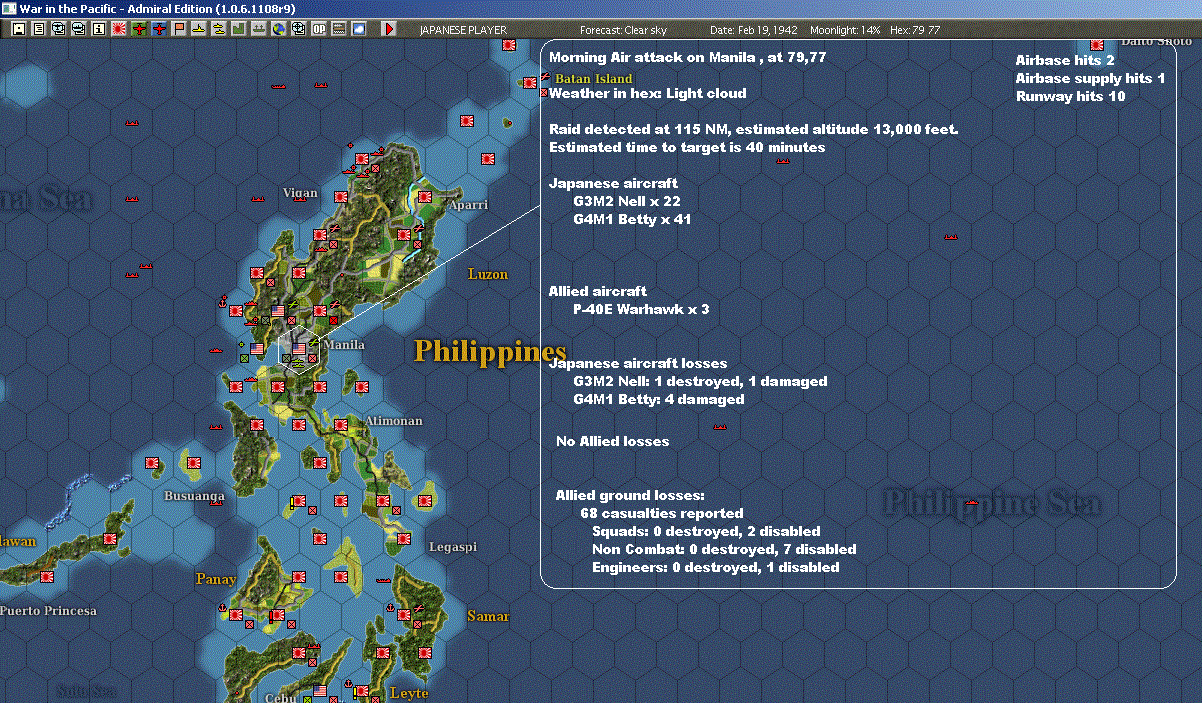Image resolution: width=1202 pixels, height=703 pixels.
Task: Click the Weather in hex: Light cloud line
Action: point(647,93)
